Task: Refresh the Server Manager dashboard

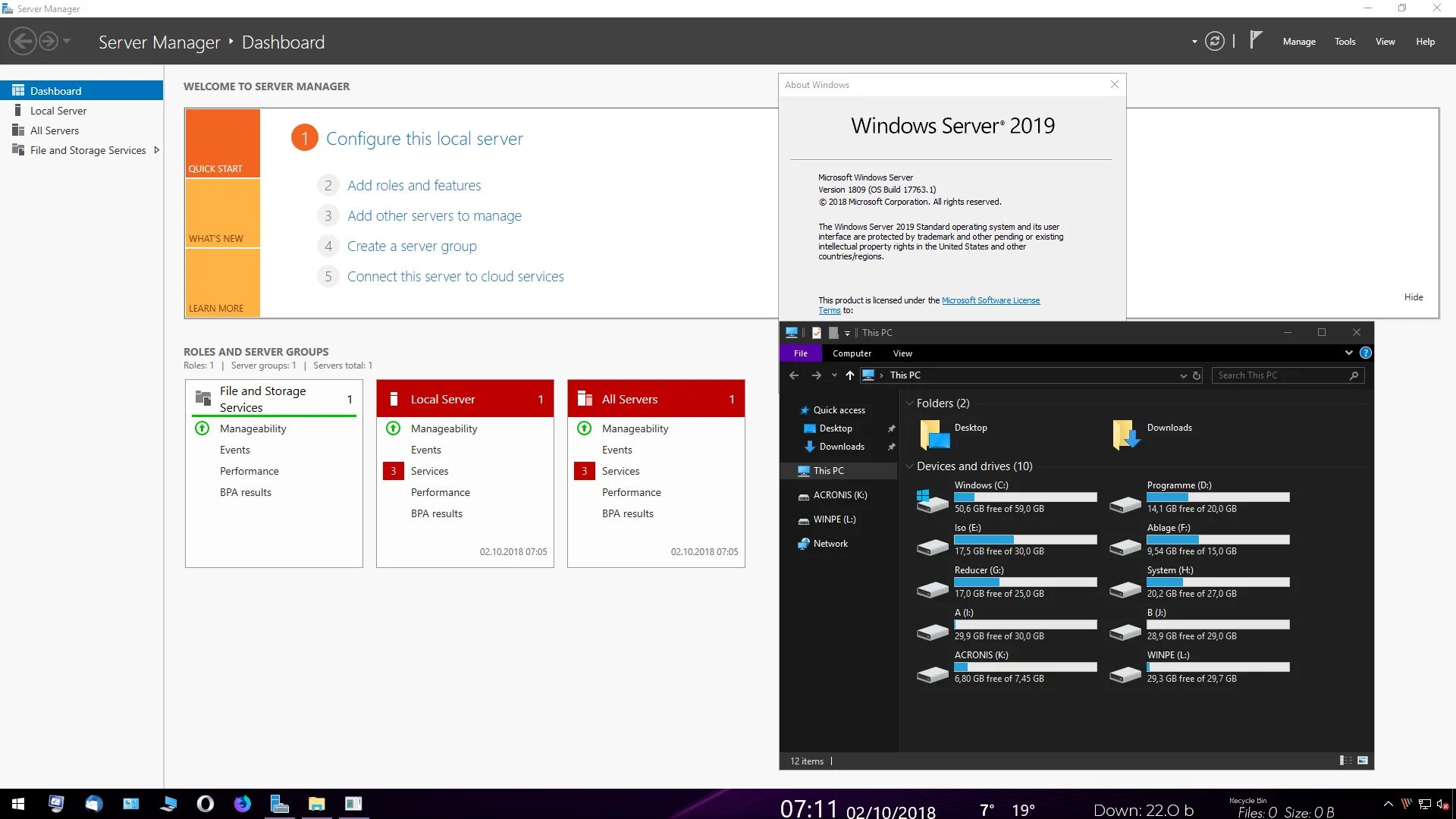Action: (1215, 41)
